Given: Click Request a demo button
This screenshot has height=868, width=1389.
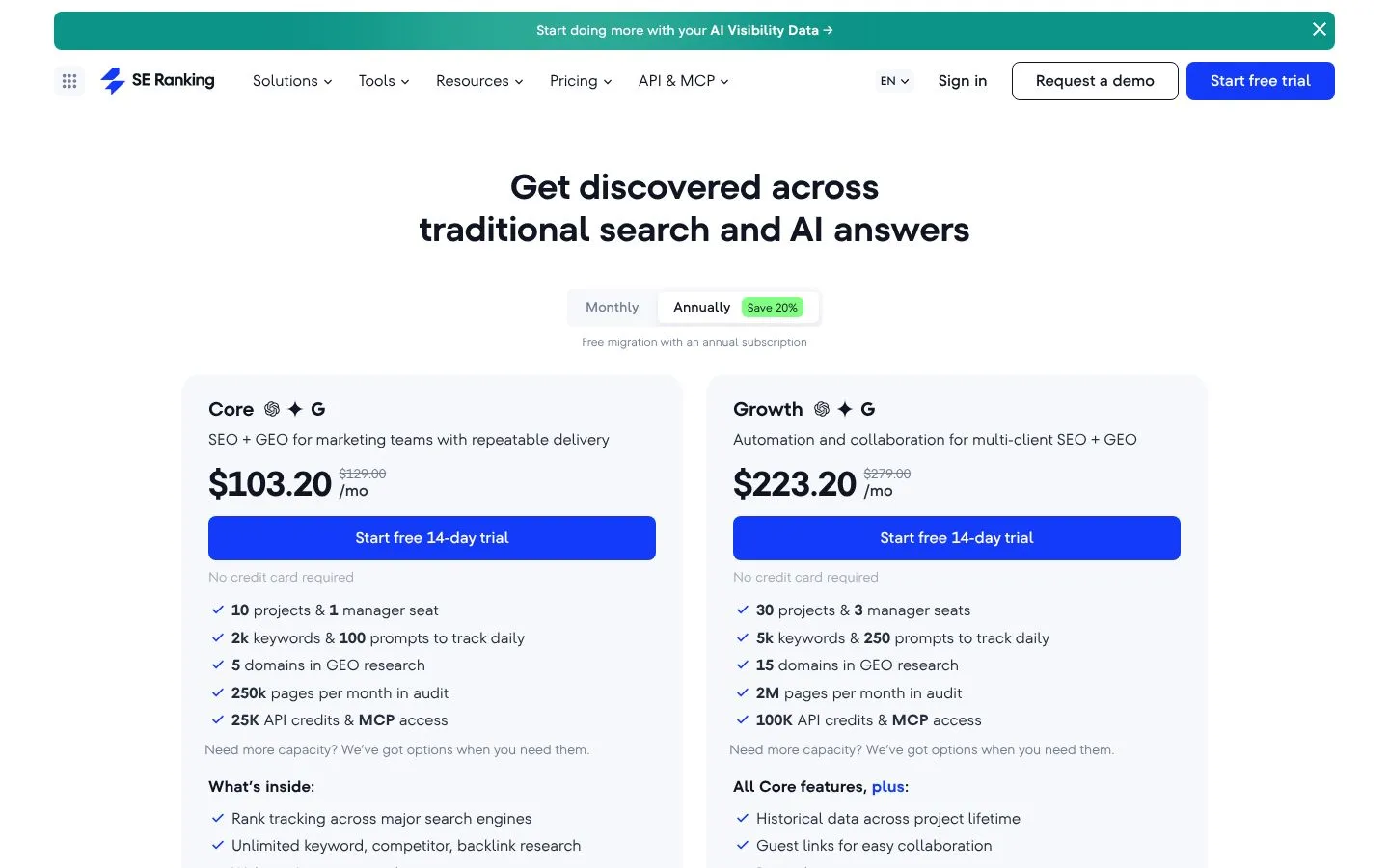Looking at the screenshot, I should 1095,81.
